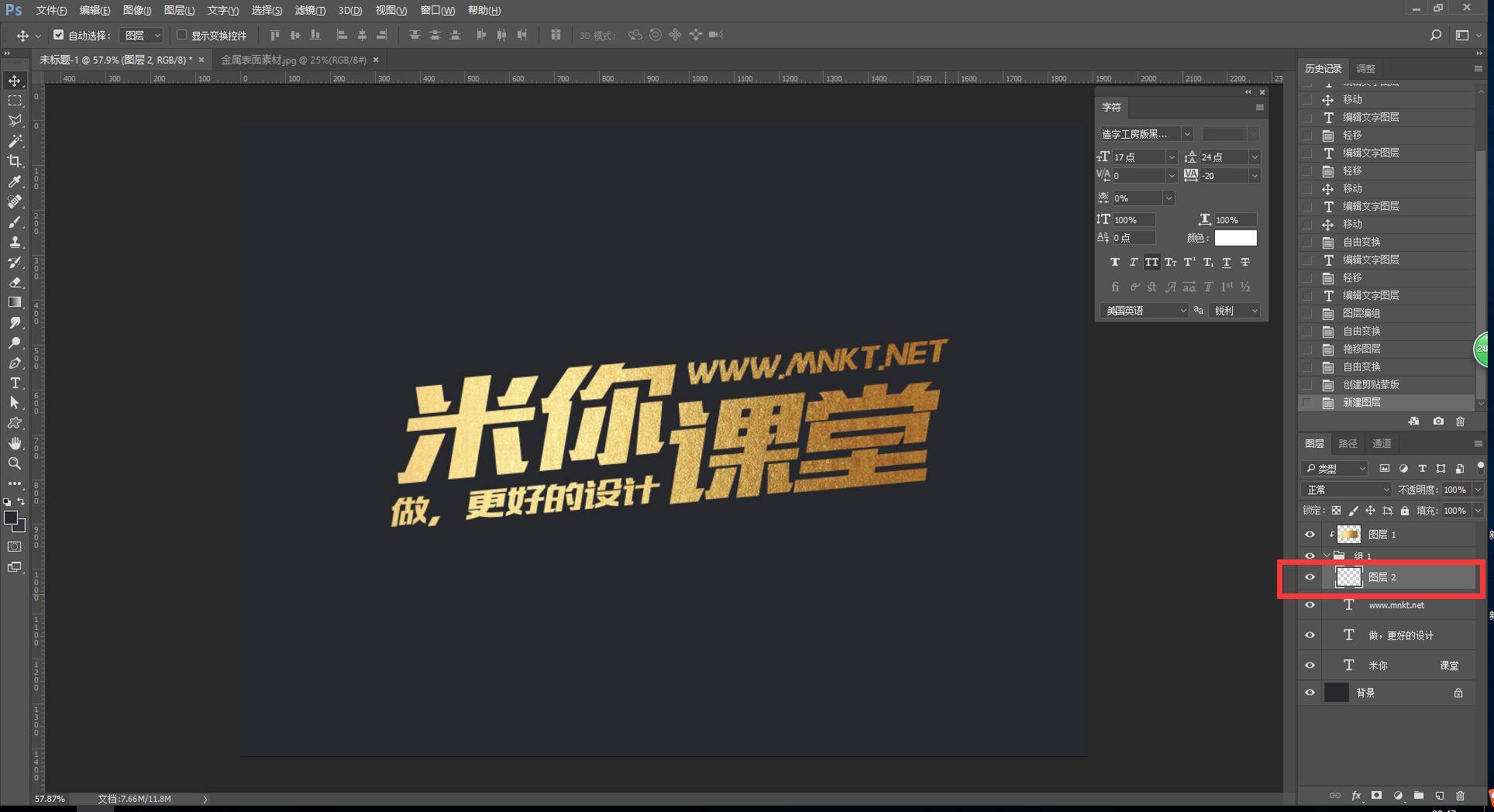1494x812 pixels.
Task: Hide the 背景 layer
Action: [x=1310, y=693]
